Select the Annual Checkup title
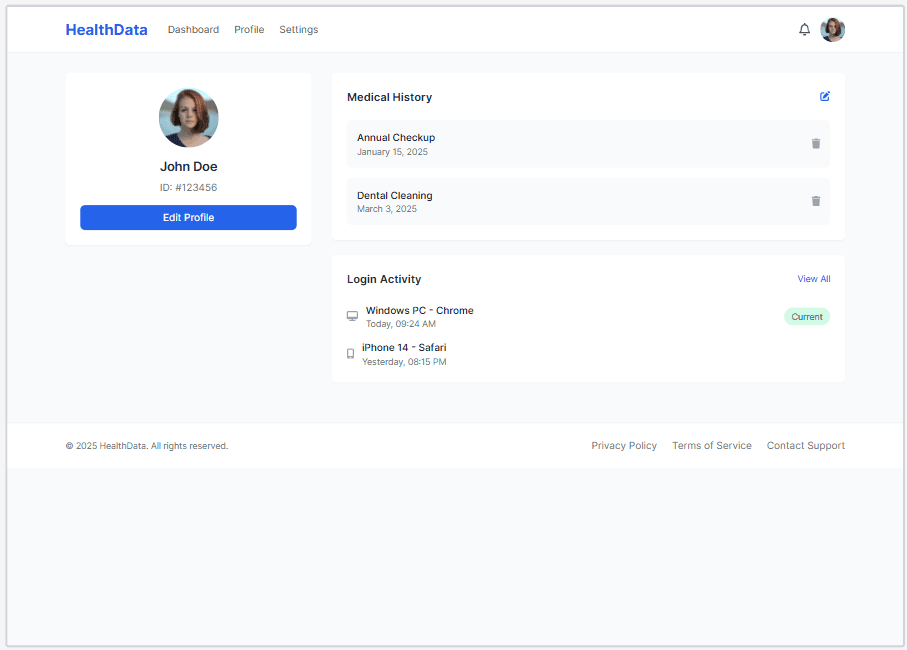The height and width of the screenshot is (650, 907). [396, 138]
